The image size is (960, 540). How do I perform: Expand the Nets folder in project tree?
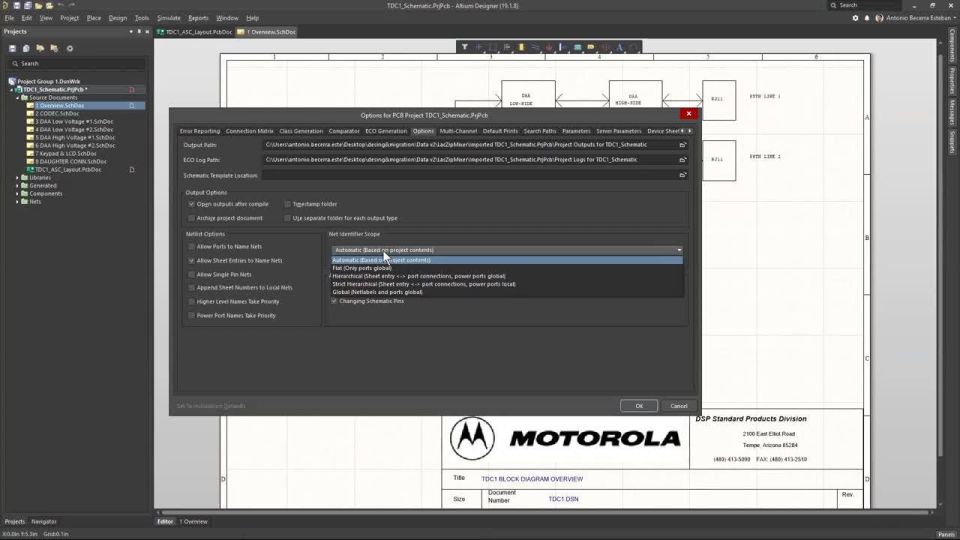[x=17, y=201]
